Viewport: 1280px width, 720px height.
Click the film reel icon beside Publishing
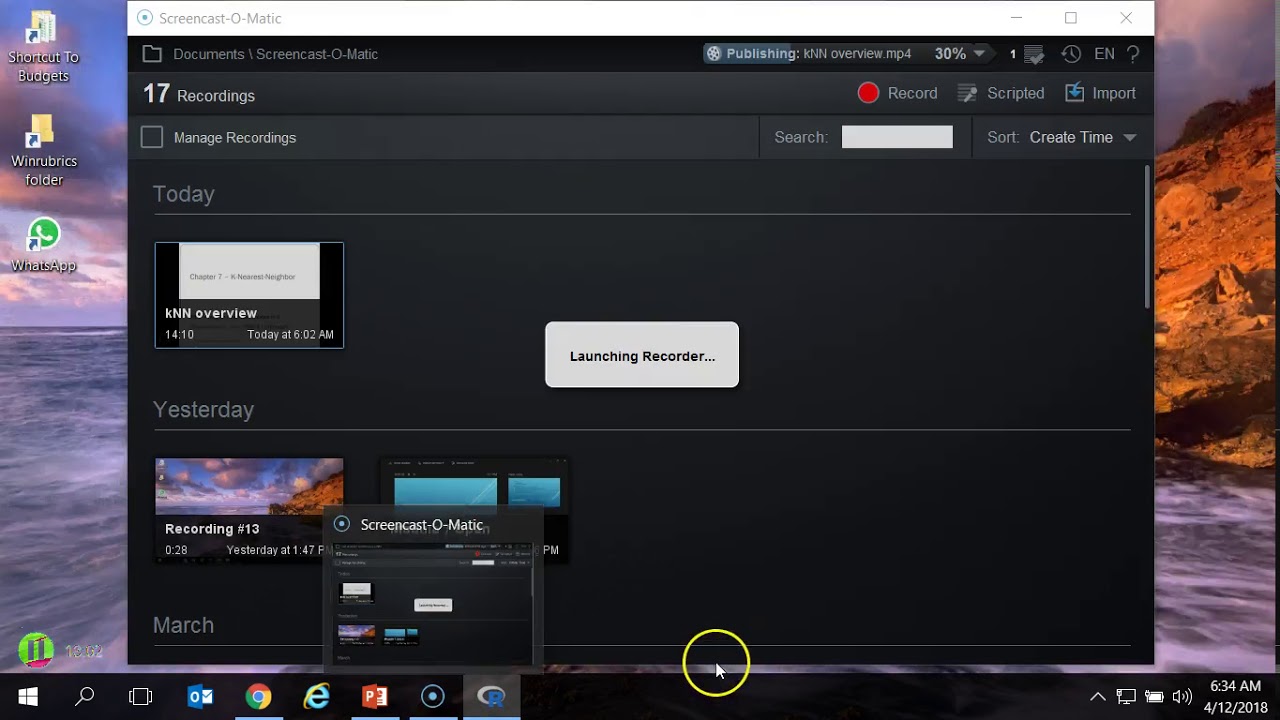click(713, 54)
